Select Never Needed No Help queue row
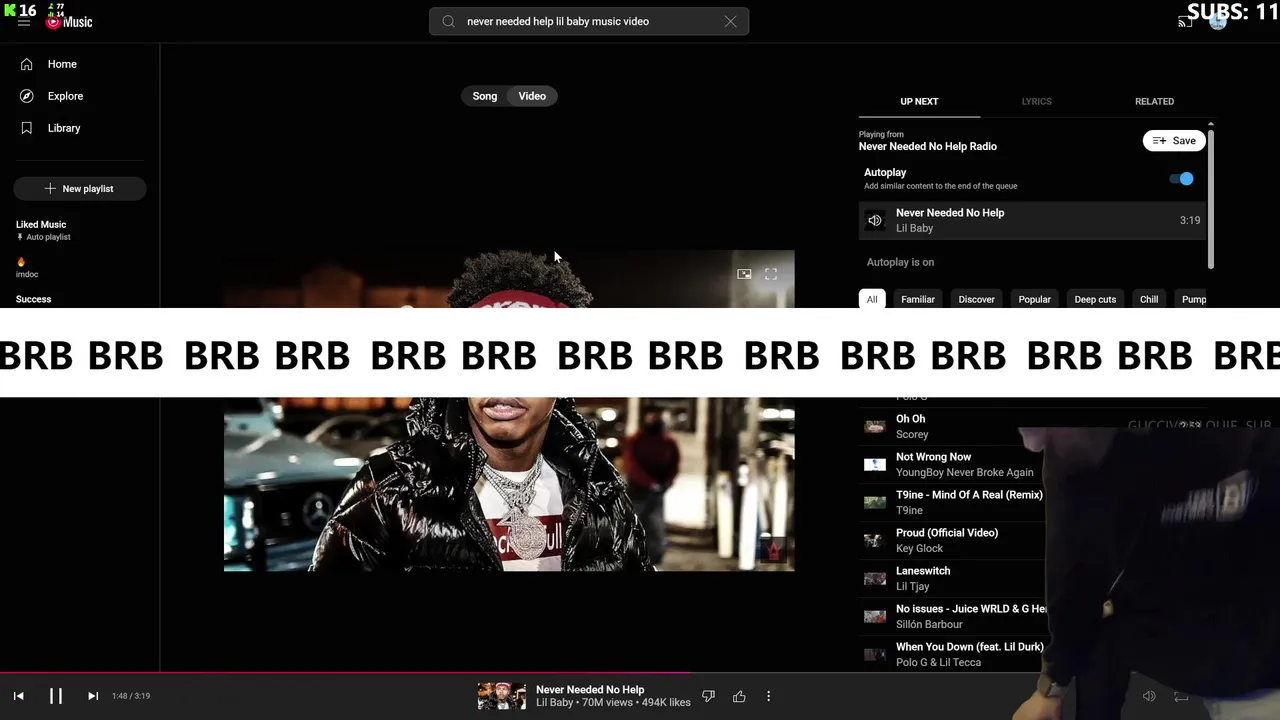 click(x=1033, y=220)
